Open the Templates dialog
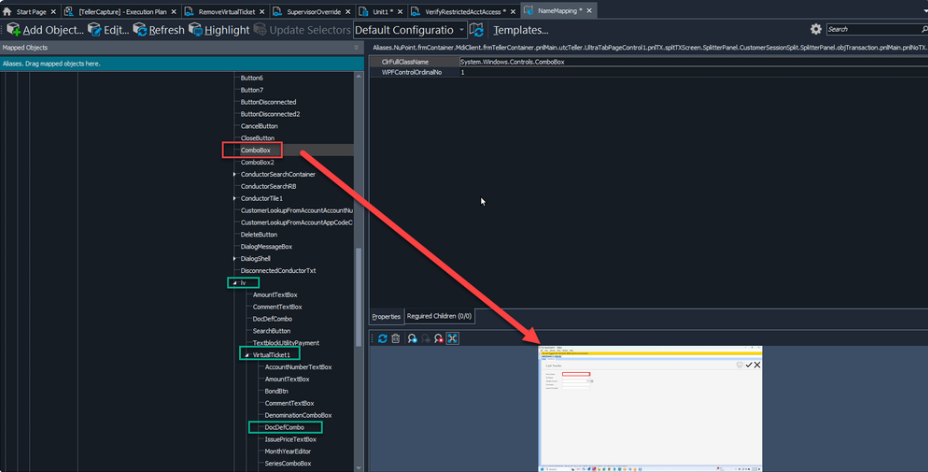The width and height of the screenshot is (928, 472). coord(511,30)
